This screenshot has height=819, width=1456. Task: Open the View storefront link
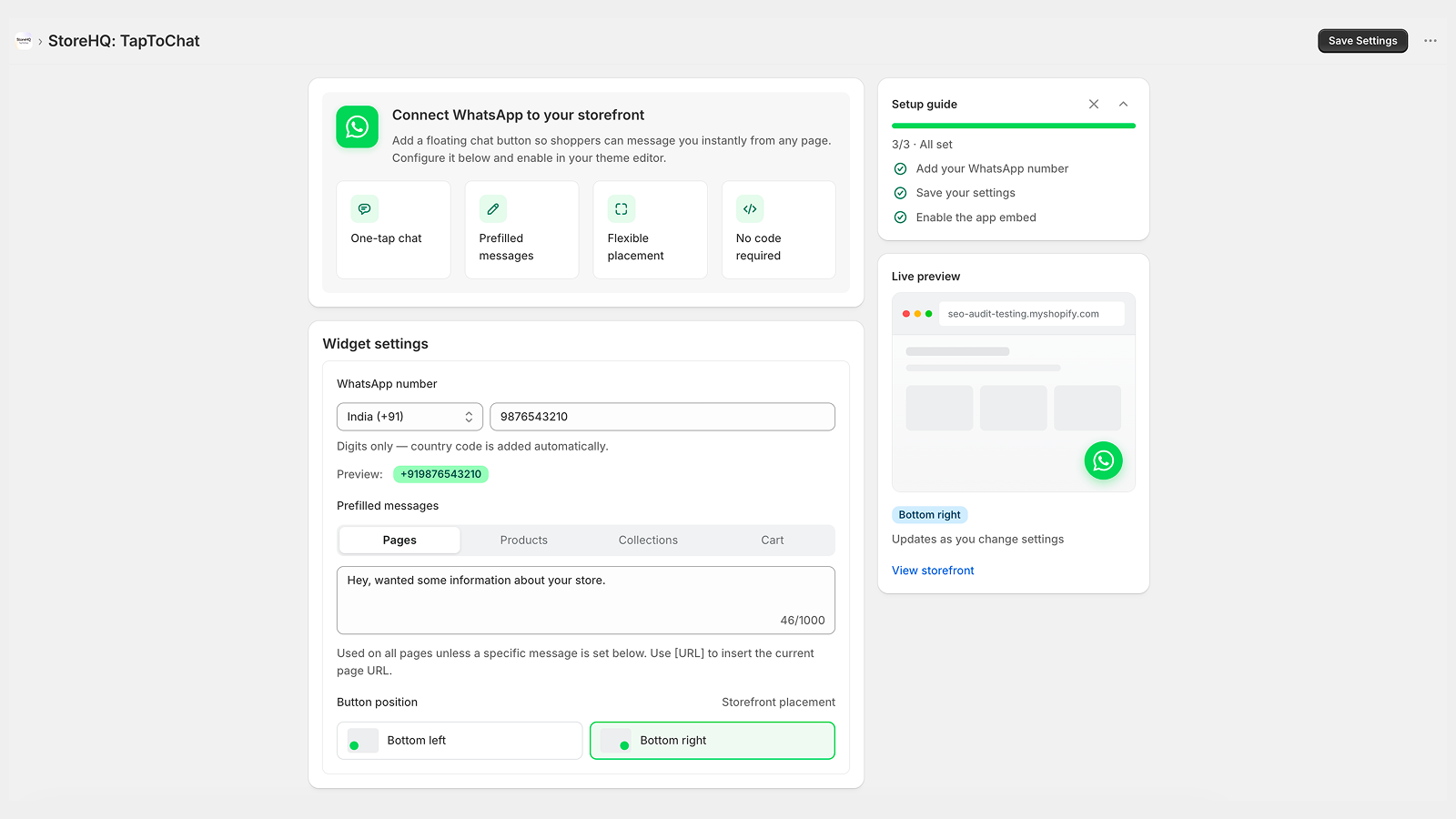[x=933, y=571]
